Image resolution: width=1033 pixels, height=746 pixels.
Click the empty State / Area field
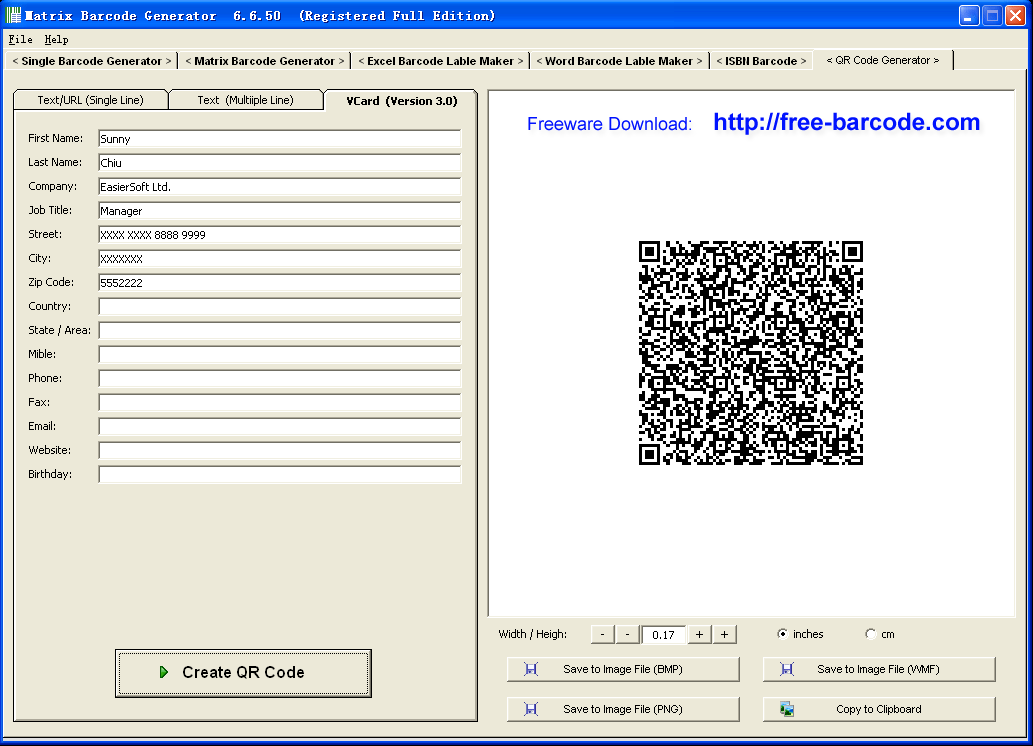(279, 331)
